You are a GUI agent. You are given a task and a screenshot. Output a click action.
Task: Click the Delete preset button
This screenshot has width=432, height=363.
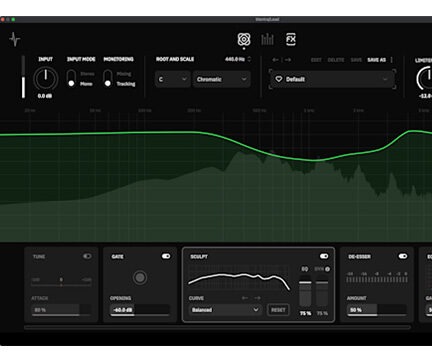pos(336,60)
